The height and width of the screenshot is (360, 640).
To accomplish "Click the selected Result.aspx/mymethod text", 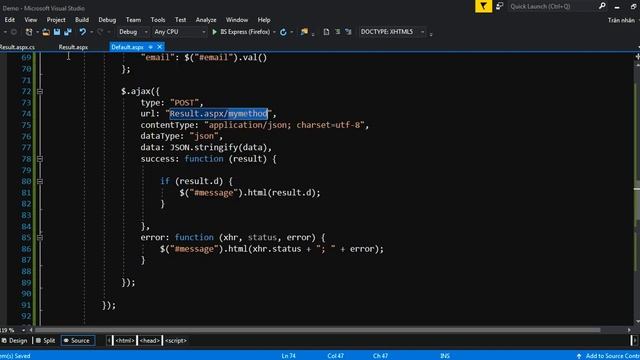I will coord(219,114).
